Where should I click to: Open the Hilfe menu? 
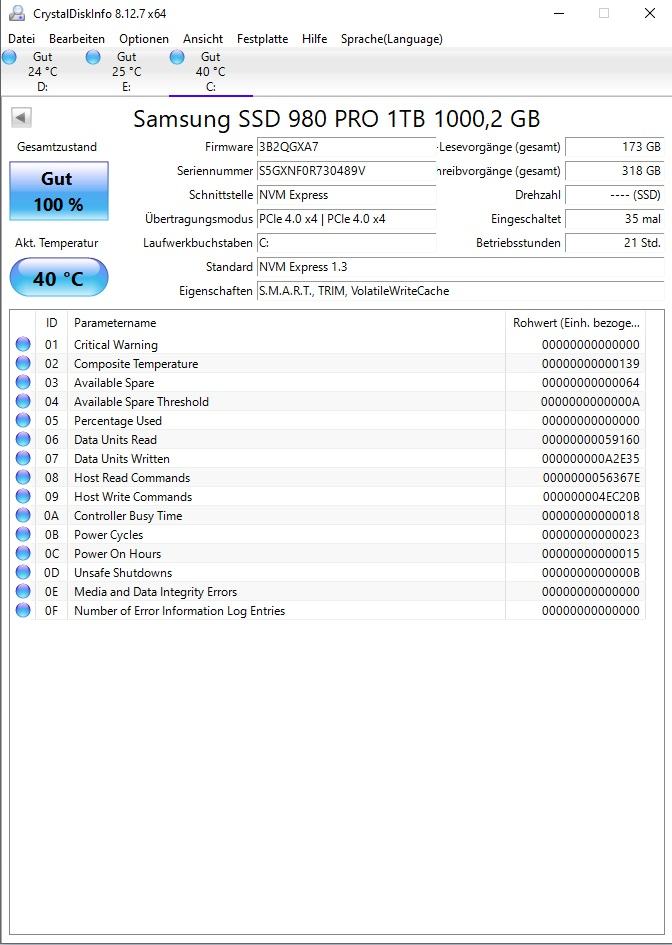tap(315, 39)
